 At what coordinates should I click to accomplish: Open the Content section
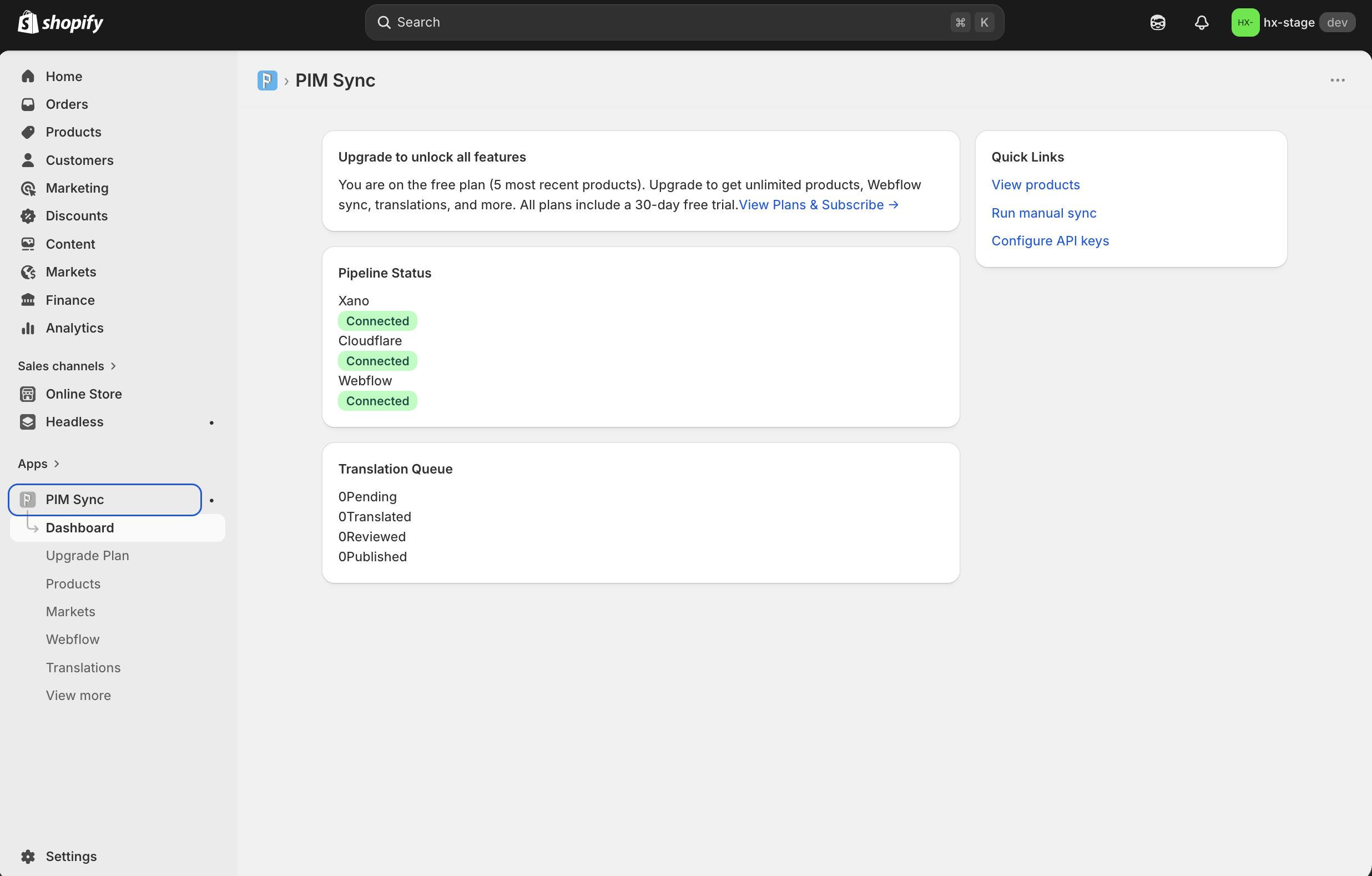117,244
